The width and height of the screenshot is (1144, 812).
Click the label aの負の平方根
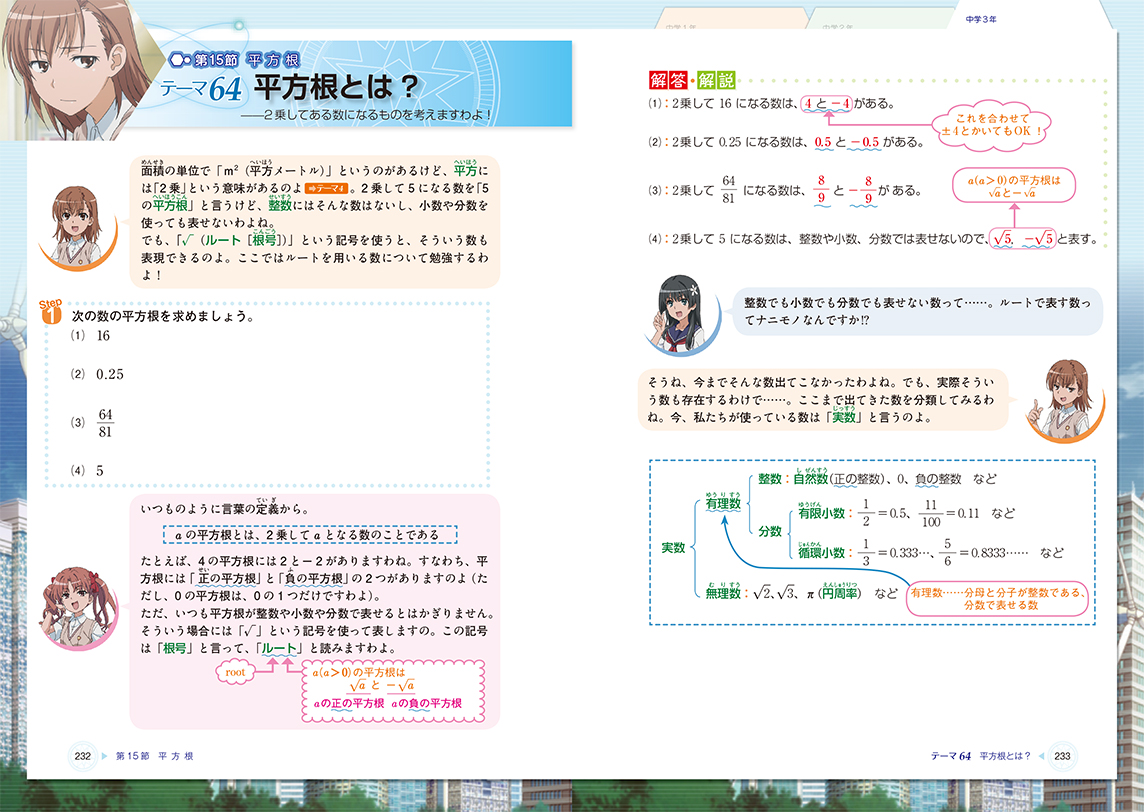(426, 703)
